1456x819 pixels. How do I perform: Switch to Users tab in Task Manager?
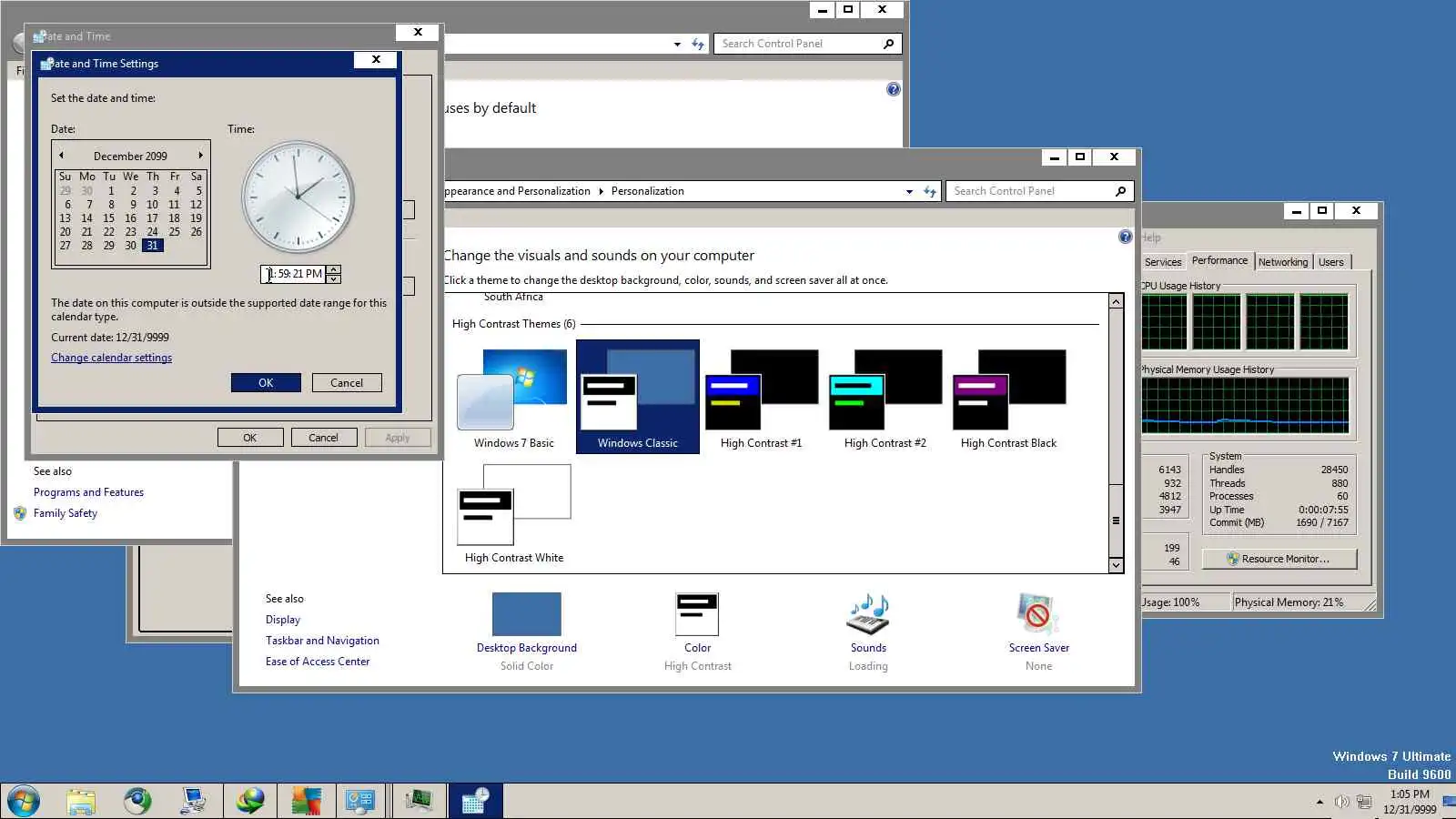(1330, 262)
